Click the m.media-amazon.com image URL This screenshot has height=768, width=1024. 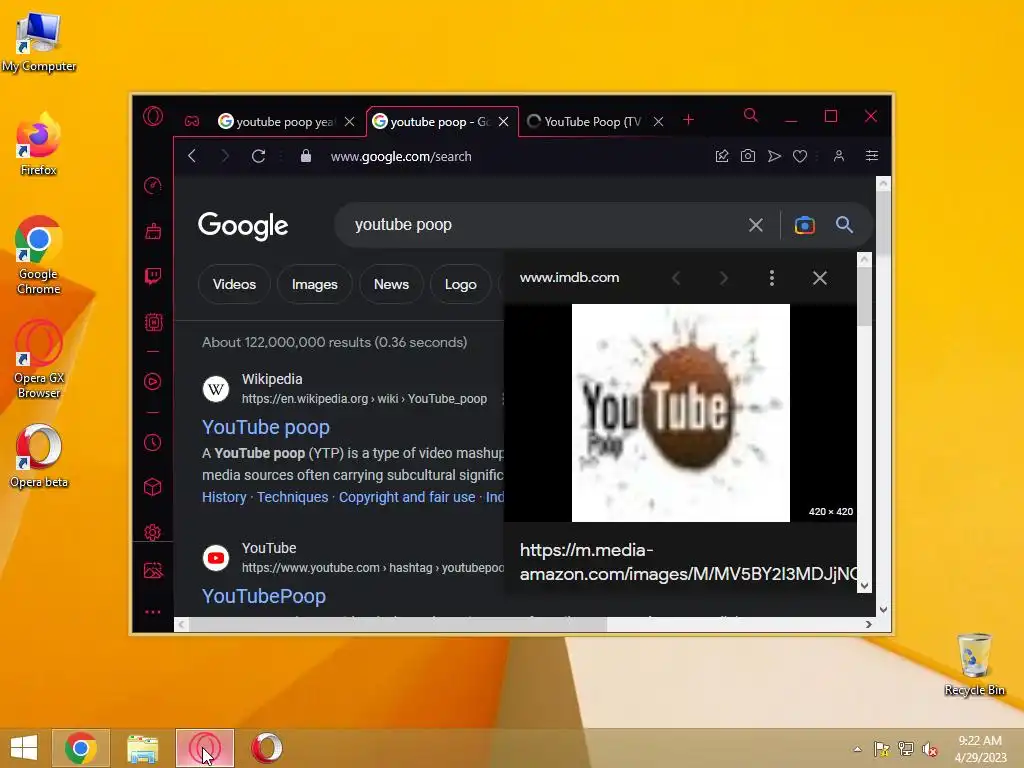[x=688, y=562]
